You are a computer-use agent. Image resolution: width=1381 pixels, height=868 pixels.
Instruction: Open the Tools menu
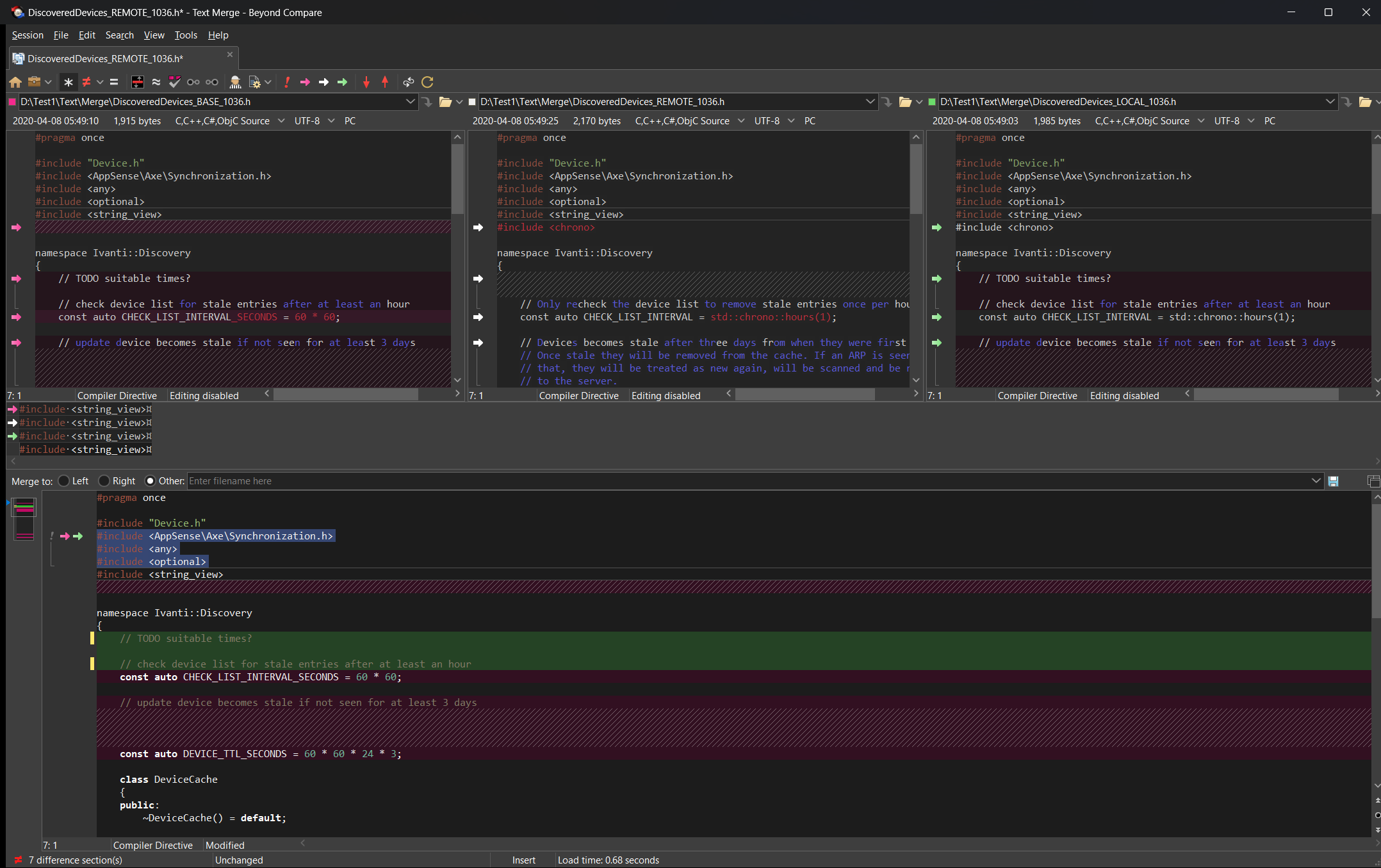click(x=186, y=35)
